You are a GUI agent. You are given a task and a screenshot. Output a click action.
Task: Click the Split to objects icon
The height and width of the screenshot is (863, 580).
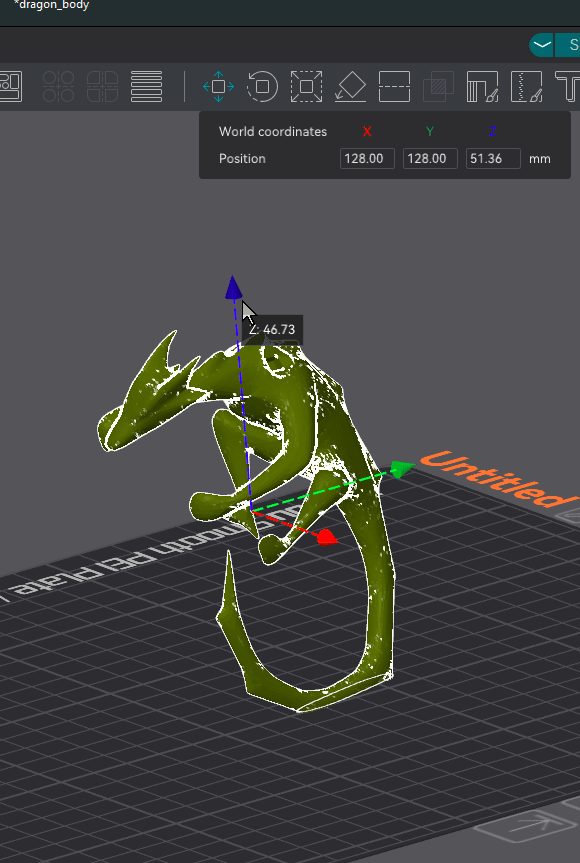(58, 86)
